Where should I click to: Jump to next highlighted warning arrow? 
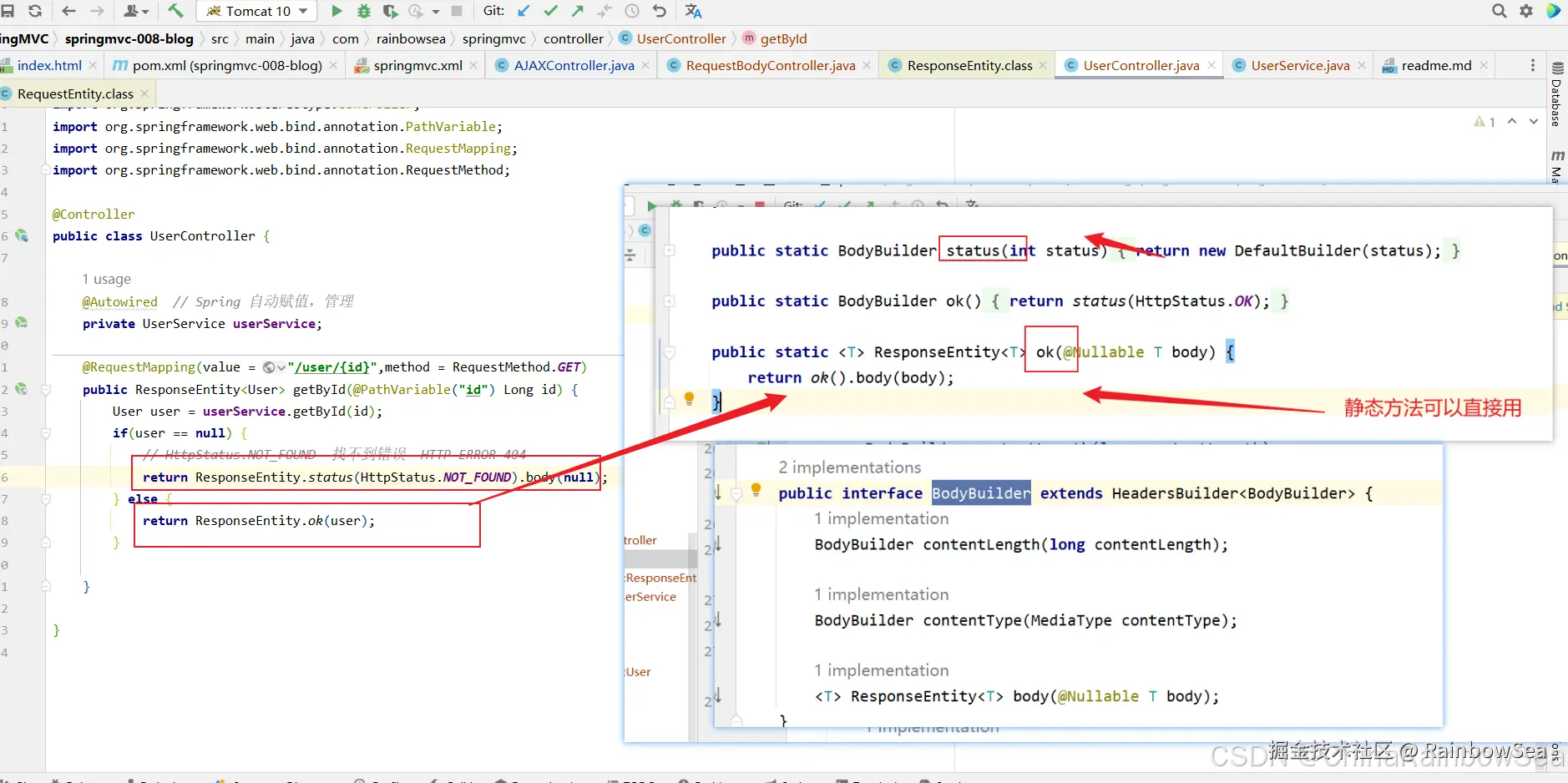1534,122
